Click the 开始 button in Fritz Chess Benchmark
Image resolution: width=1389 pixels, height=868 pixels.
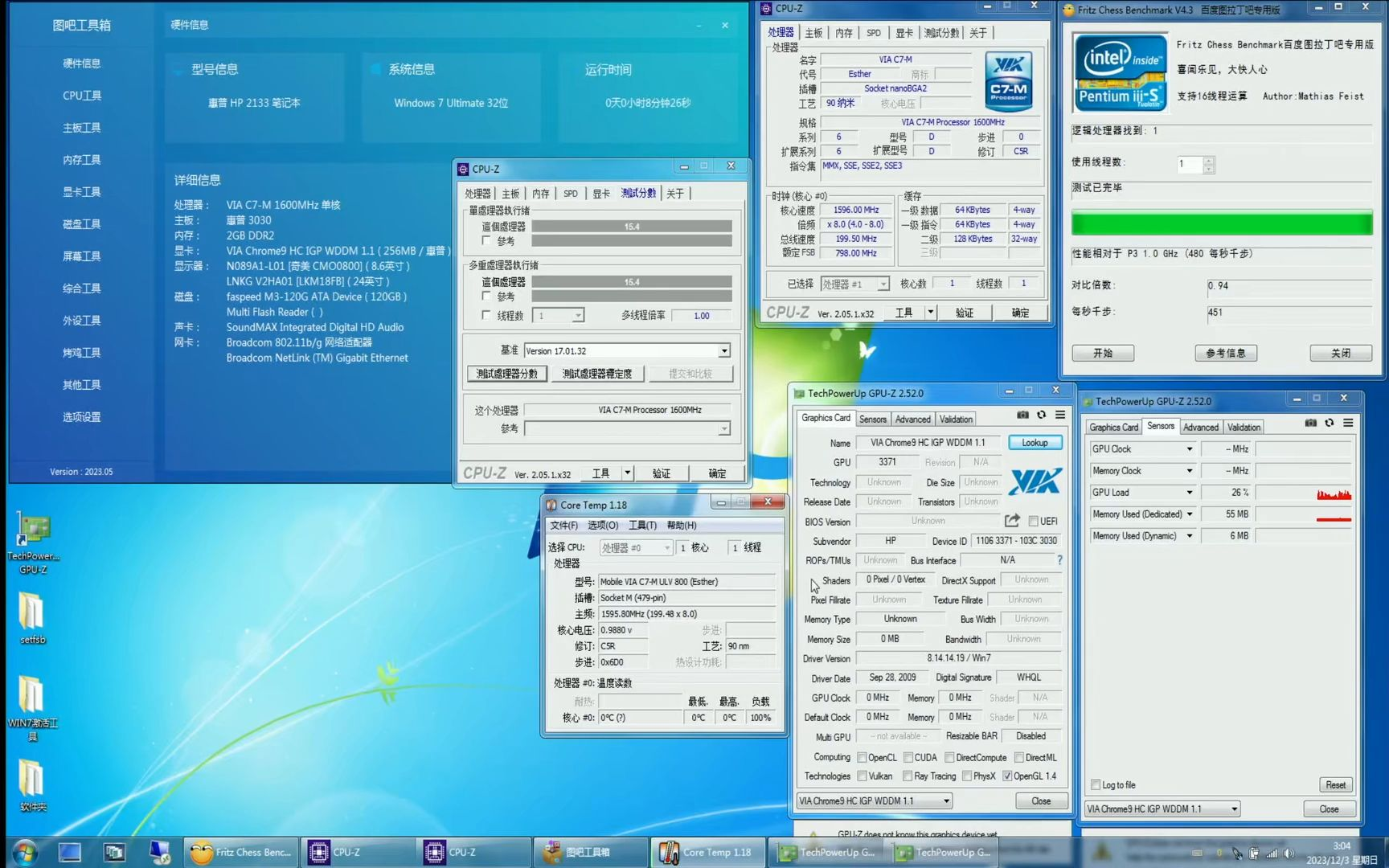click(x=1102, y=353)
